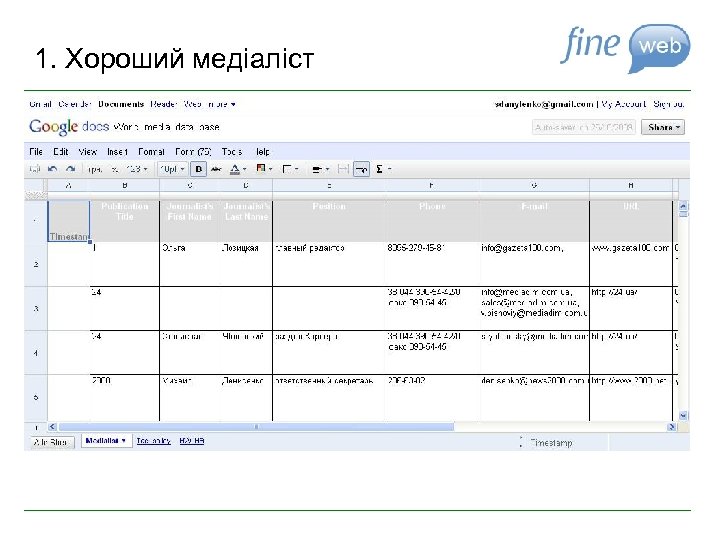This screenshot has width=720, height=540.
Task: Open the cell background color picker
Action: [264, 169]
